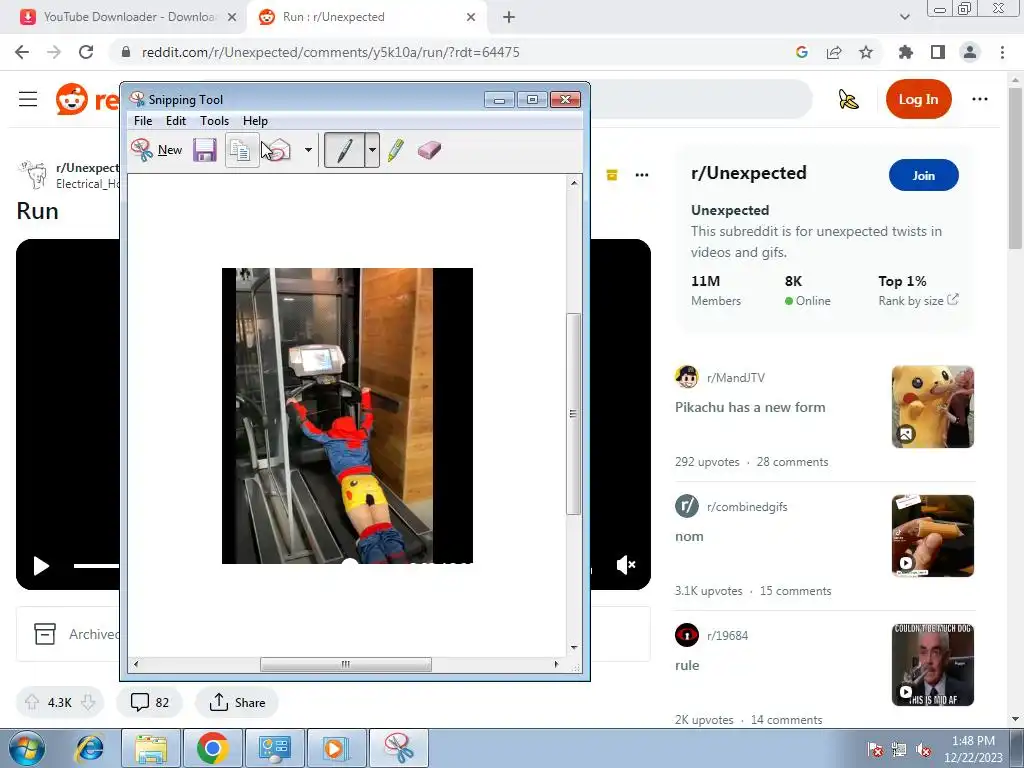Unmute the Reddit video player
The width and height of the screenshot is (1024, 768).
626,565
